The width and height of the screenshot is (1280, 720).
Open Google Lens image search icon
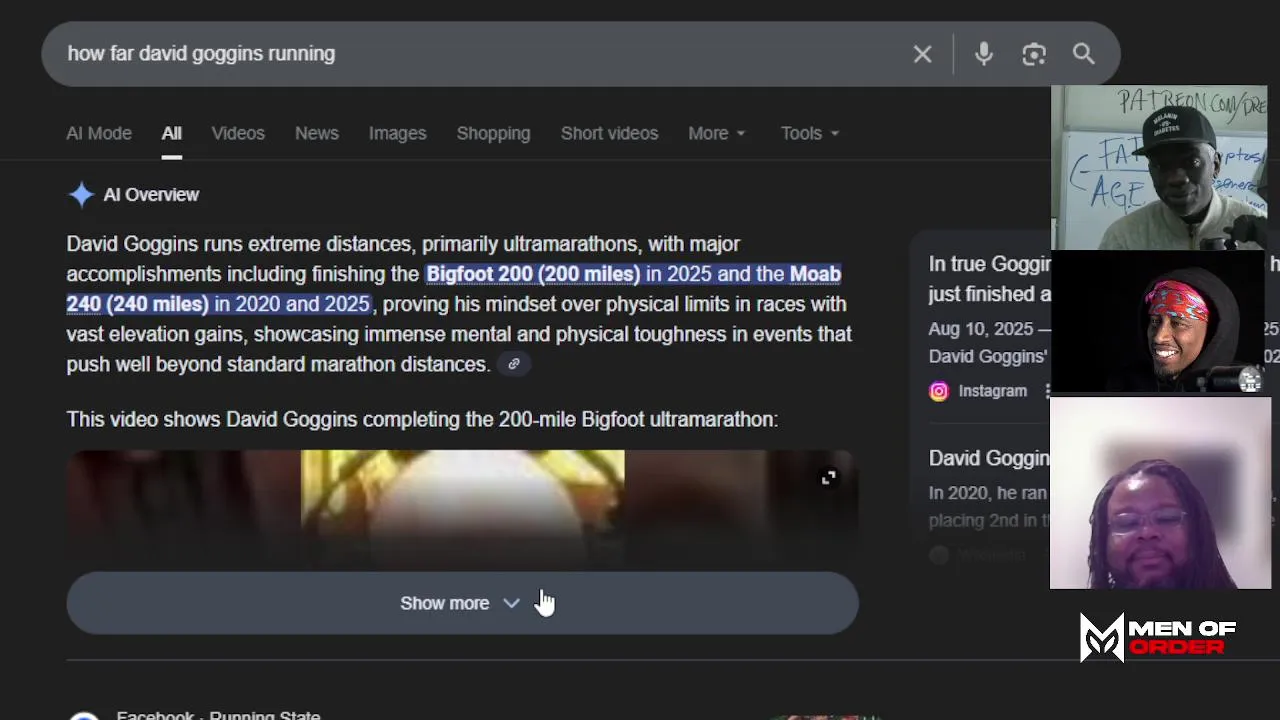click(1034, 54)
